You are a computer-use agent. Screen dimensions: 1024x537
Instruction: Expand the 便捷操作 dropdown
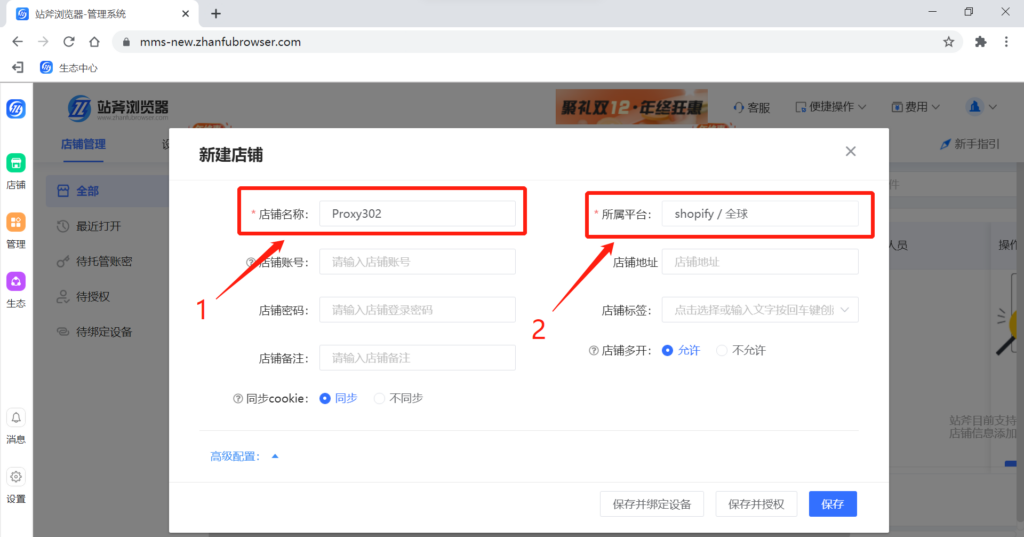(831, 106)
